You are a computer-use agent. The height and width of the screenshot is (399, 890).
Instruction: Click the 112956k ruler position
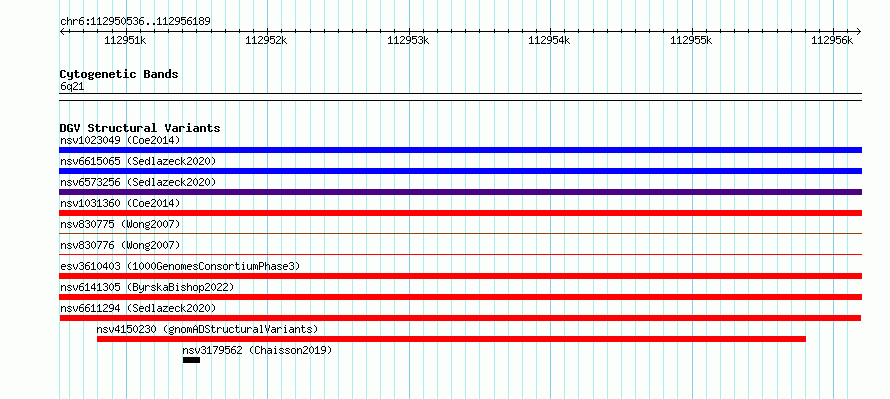pyautogui.click(x=832, y=41)
